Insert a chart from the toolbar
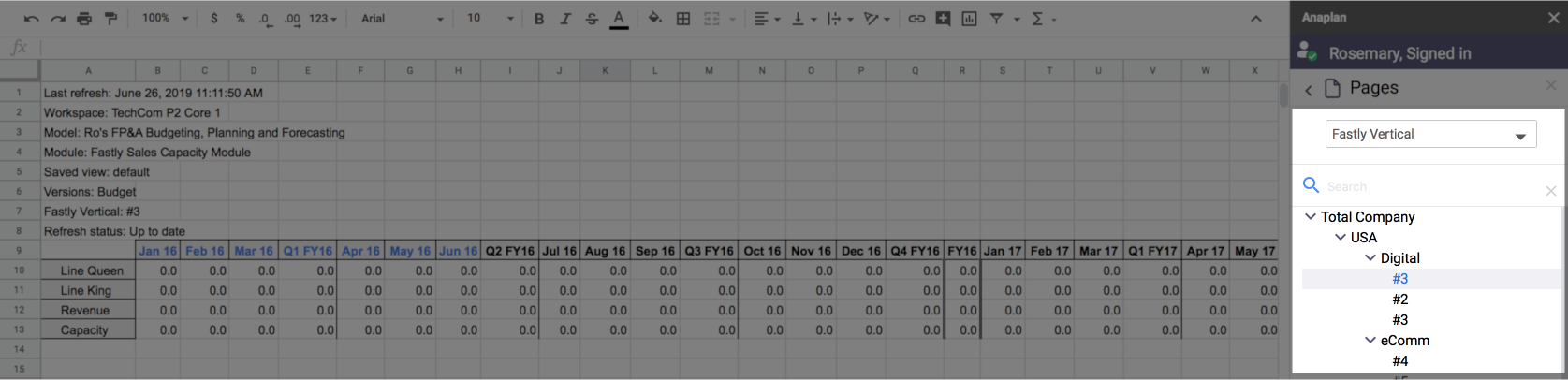This screenshot has height=380, width=1568. coord(969,19)
